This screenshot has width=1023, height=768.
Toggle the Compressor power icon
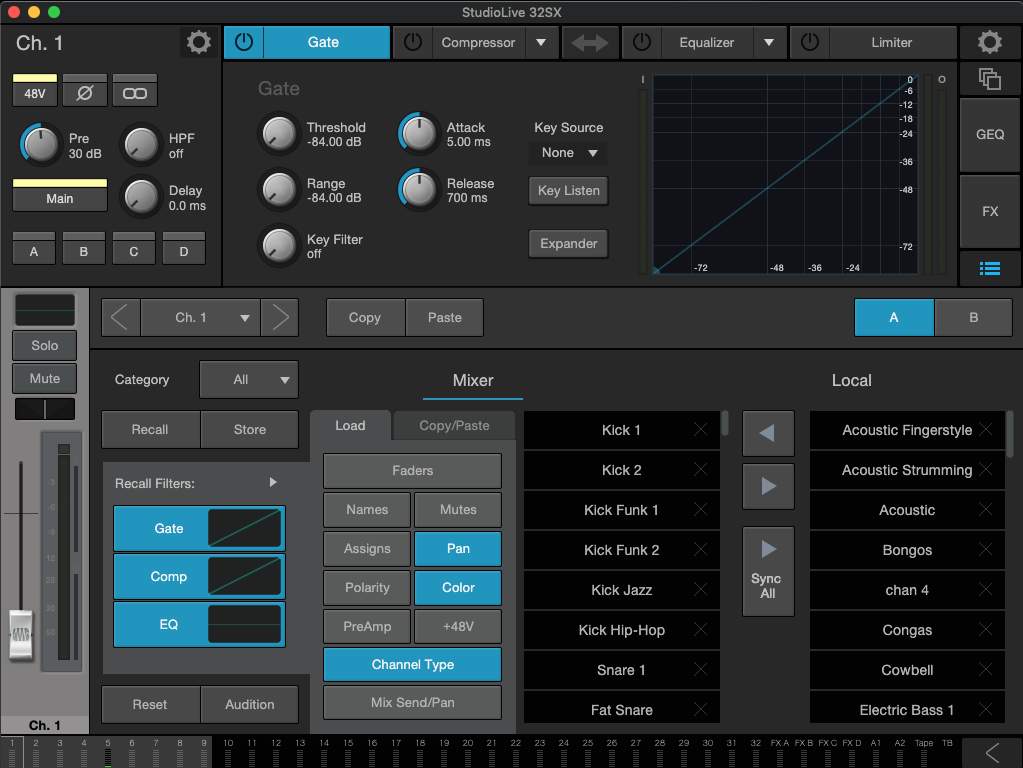(412, 42)
